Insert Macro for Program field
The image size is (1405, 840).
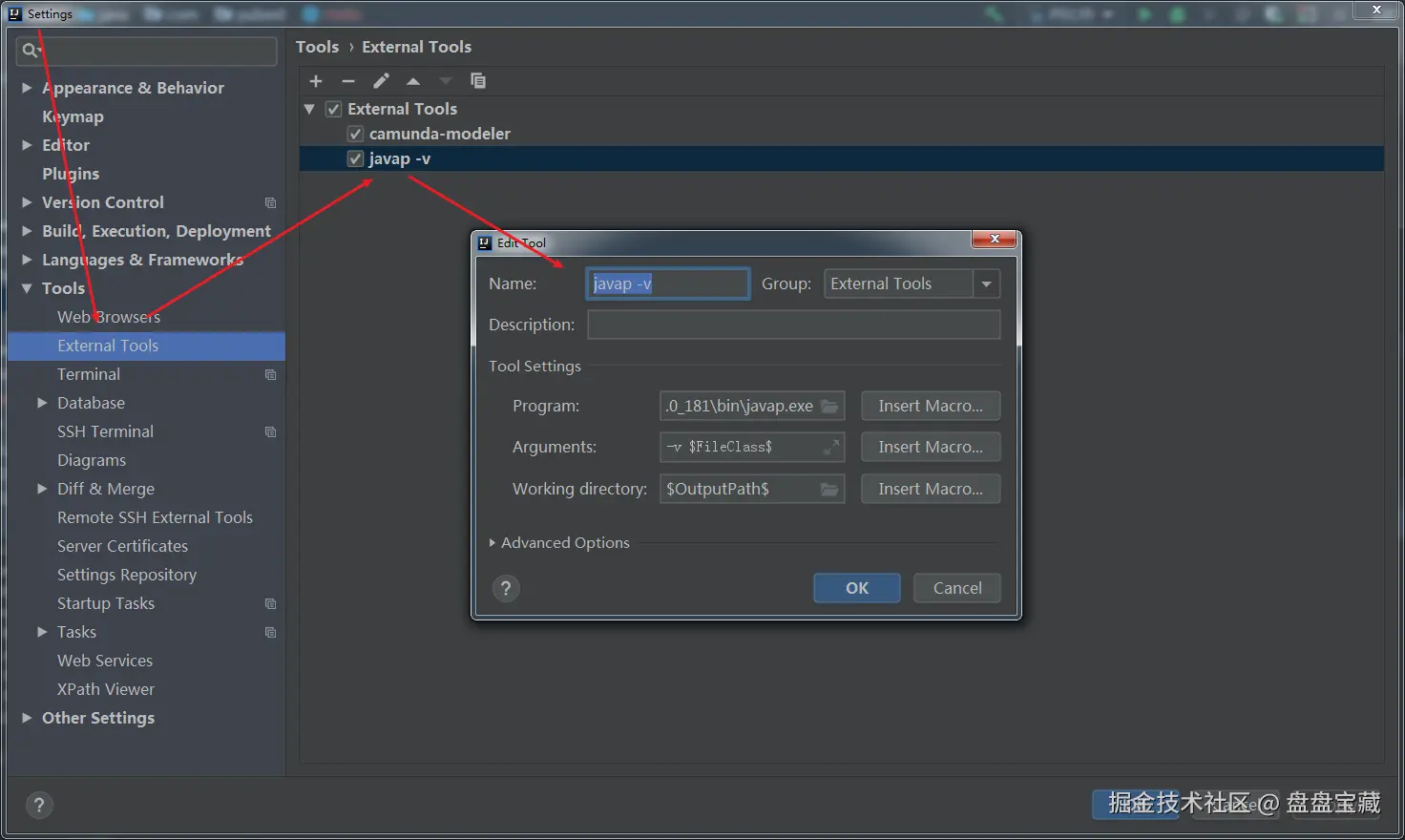click(931, 406)
